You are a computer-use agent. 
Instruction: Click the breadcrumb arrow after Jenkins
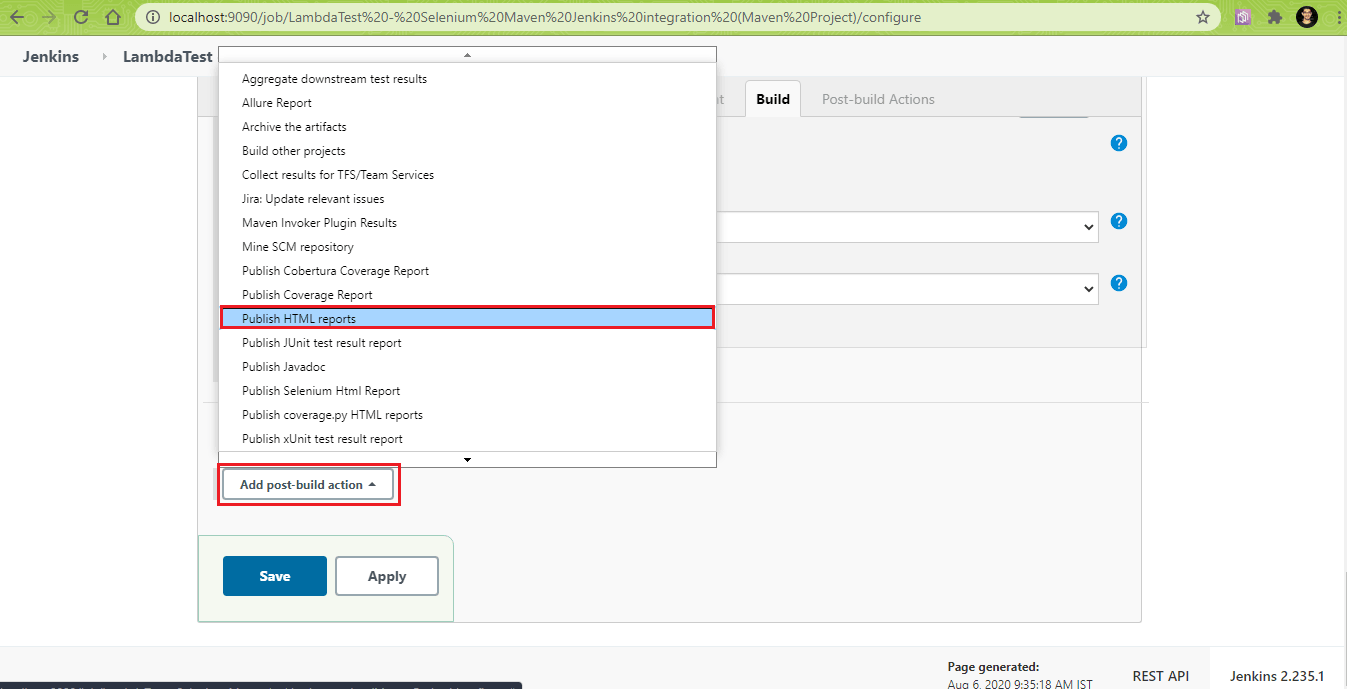tap(104, 57)
